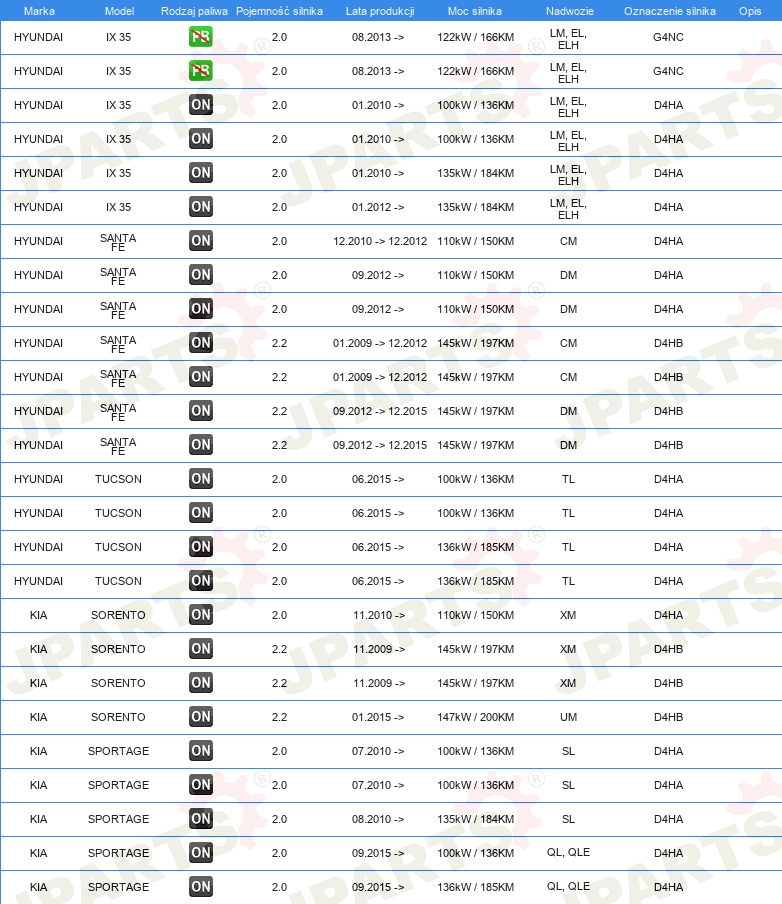The height and width of the screenshot is (904, 782).
Task: Click the ON fuel icon for Santa Fe 12.2010 -> 12.2012
Action: pyautogui.click(x=201, y=240)
